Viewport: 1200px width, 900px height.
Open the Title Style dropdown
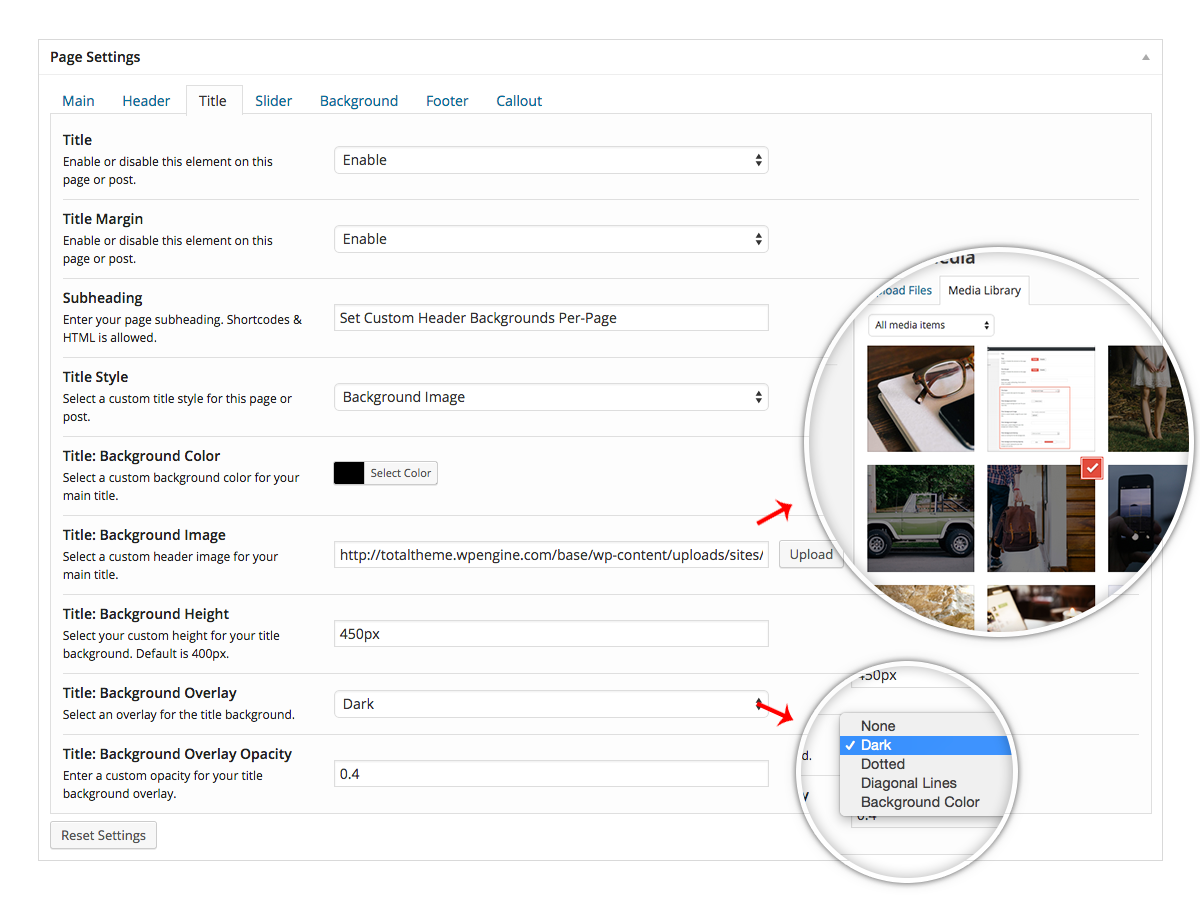(x=551, y=397)
